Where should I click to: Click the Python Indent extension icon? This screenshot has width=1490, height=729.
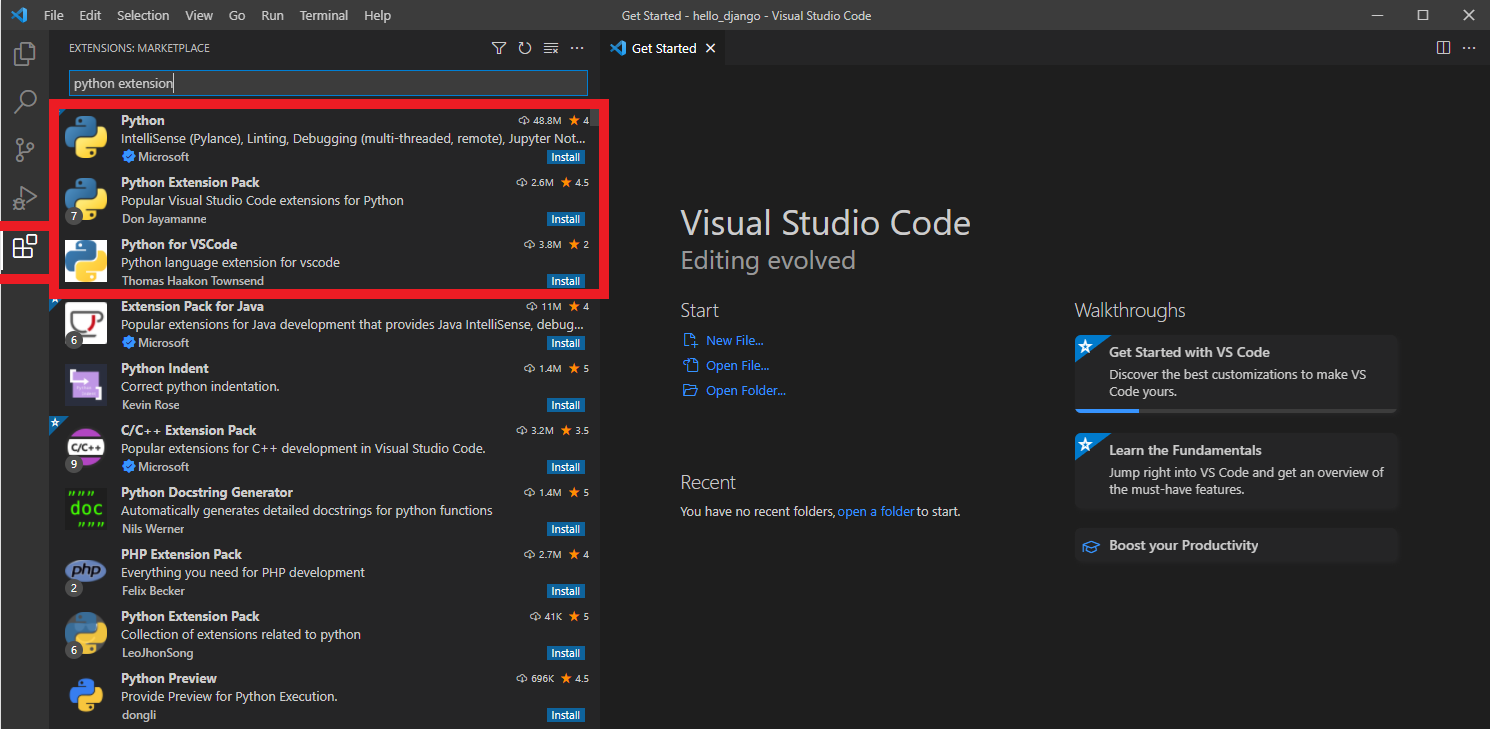tap(86, 386)
